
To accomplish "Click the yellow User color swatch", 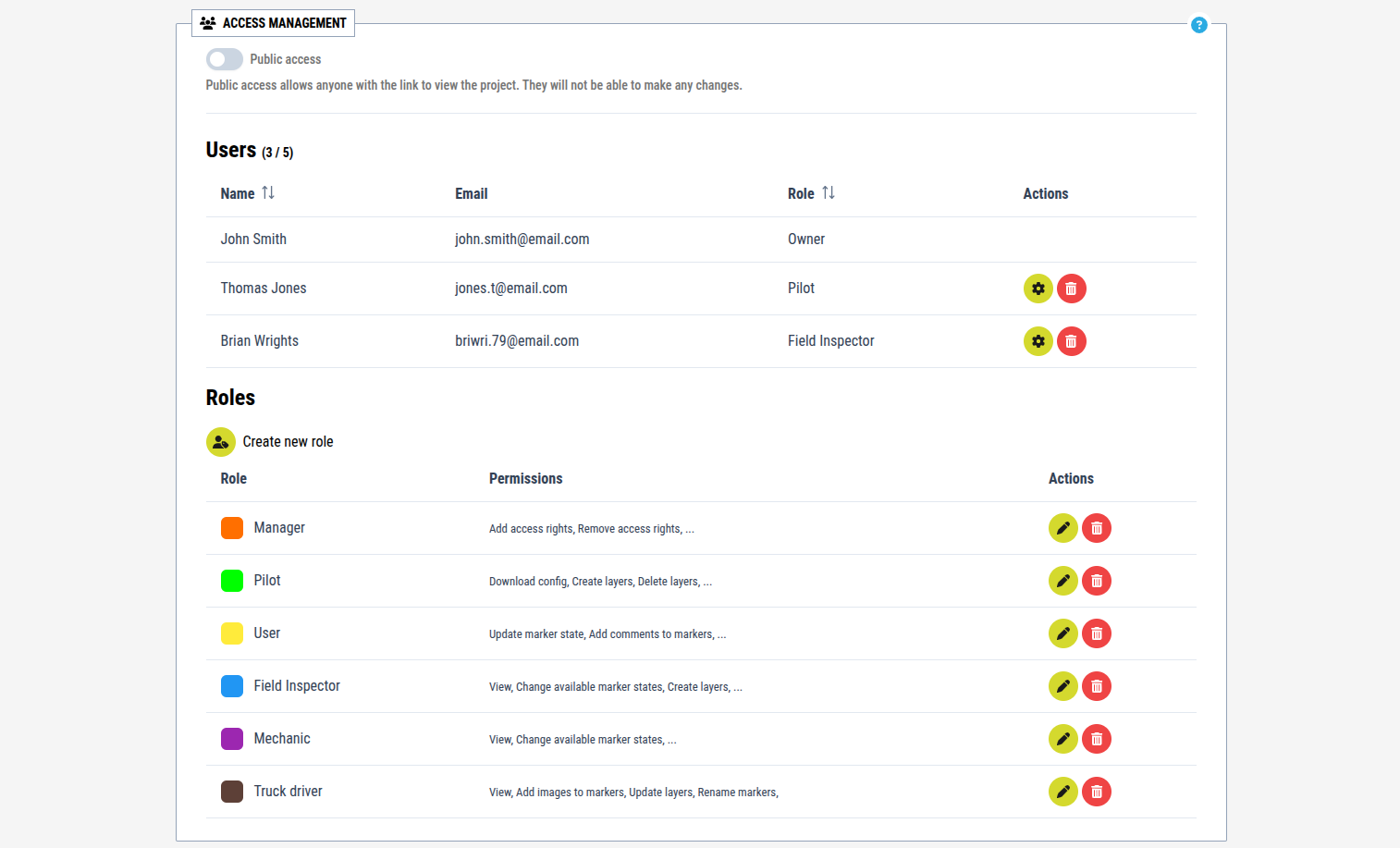I will click(x=232, y=633).
